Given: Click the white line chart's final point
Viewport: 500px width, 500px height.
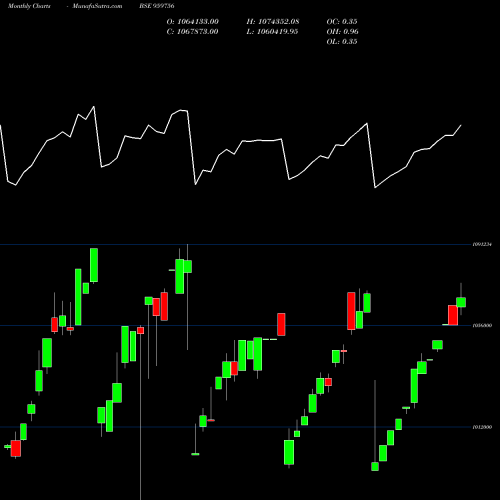Looking at the screenshot, I should 461,125.
